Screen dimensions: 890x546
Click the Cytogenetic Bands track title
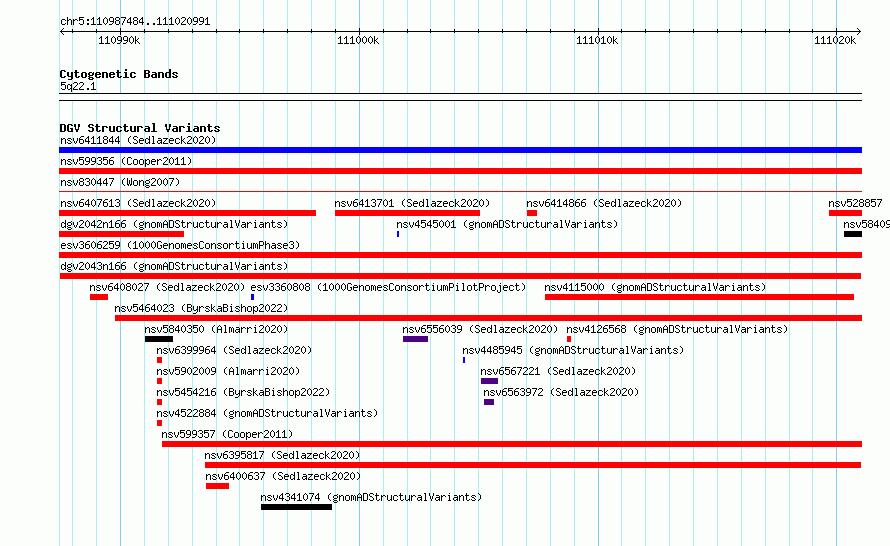coord(119,74)
